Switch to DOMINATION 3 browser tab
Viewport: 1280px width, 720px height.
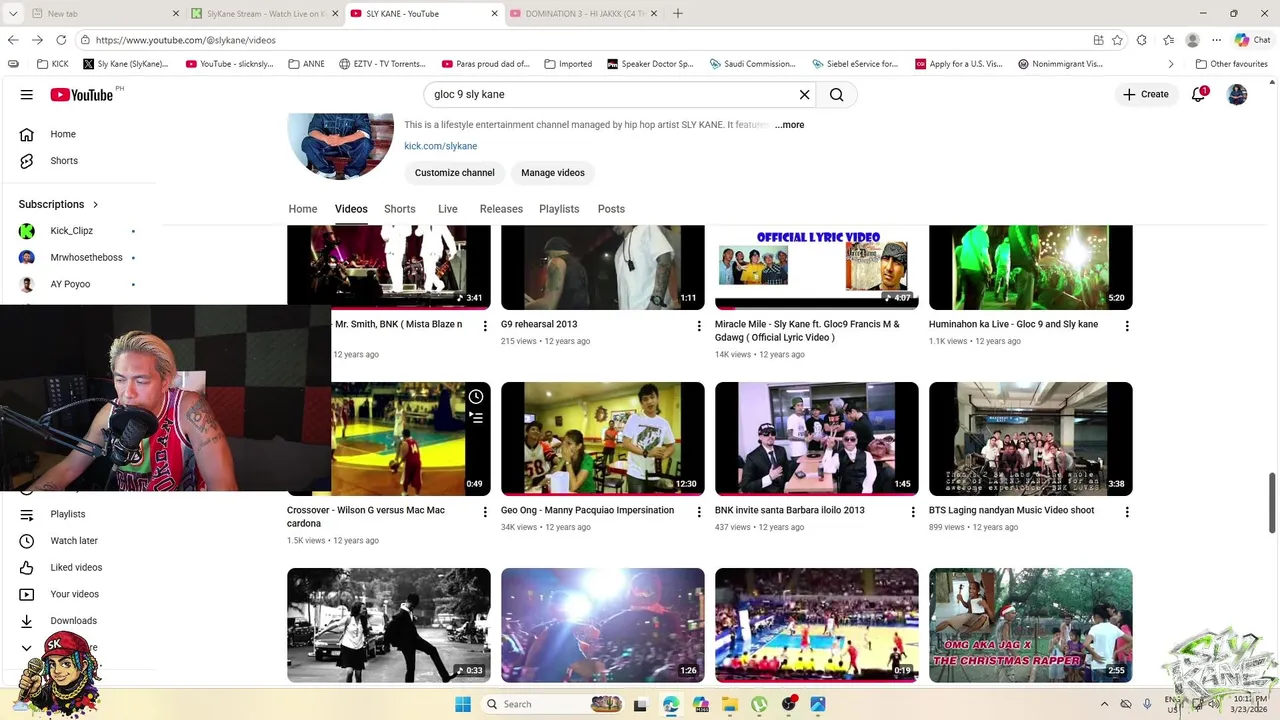[585, 14]
